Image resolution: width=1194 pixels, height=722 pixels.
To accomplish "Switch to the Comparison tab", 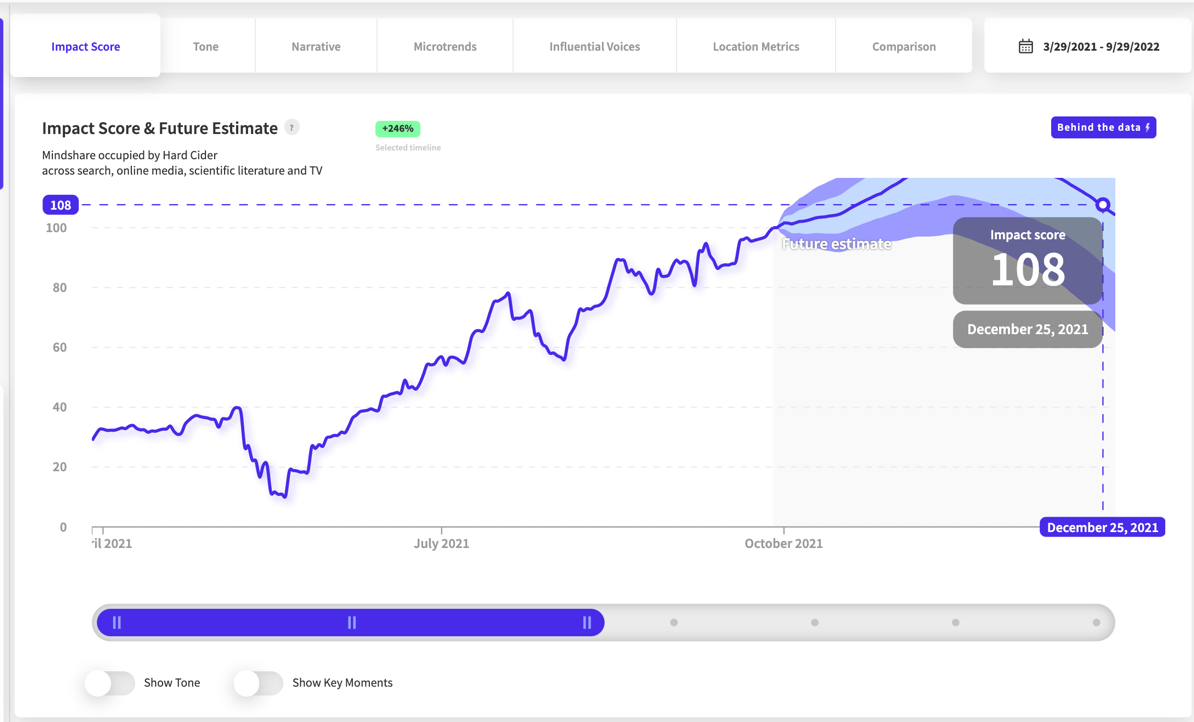I will [904, 46].
